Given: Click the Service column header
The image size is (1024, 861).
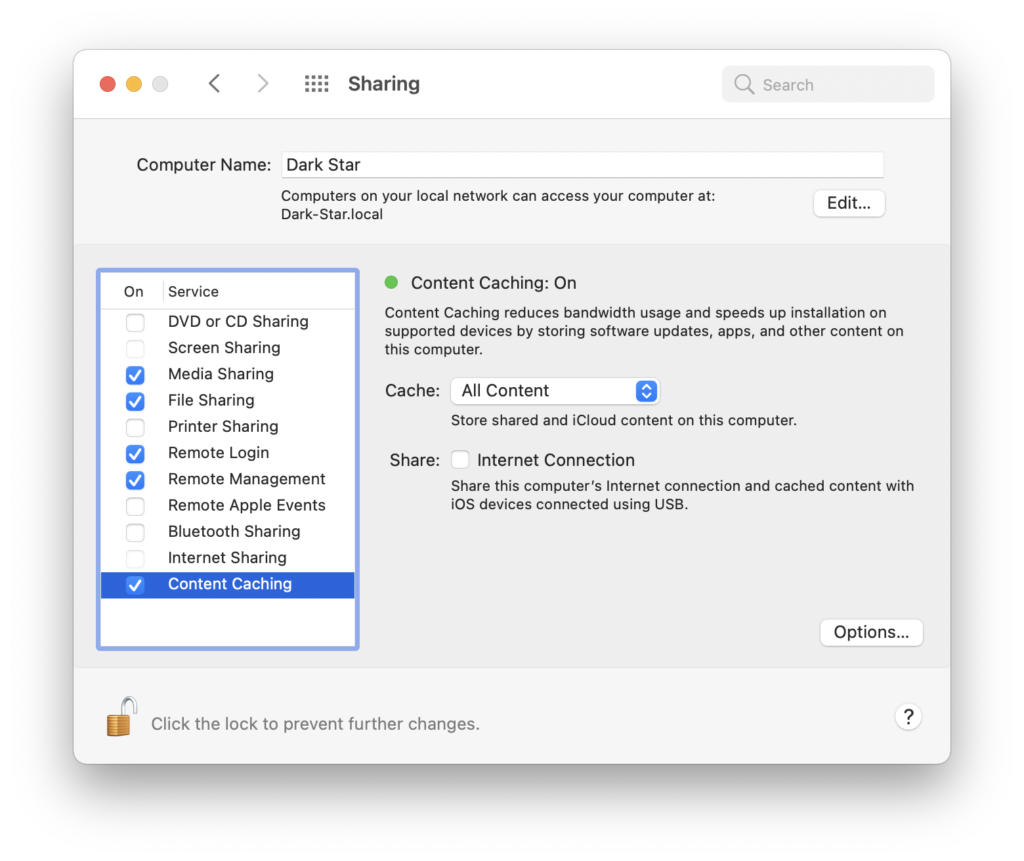Looking at the screenshot, I should (x=193, y=291).
